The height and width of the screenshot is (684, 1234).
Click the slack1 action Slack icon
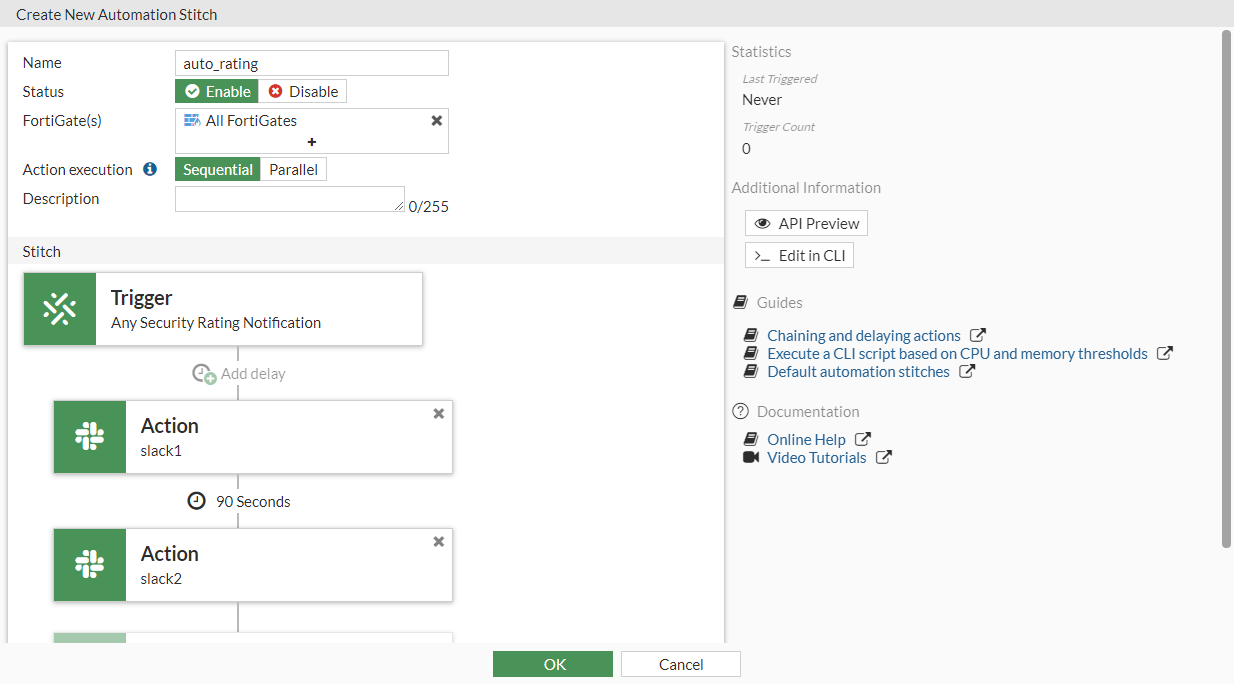click(x=90, y=437)
